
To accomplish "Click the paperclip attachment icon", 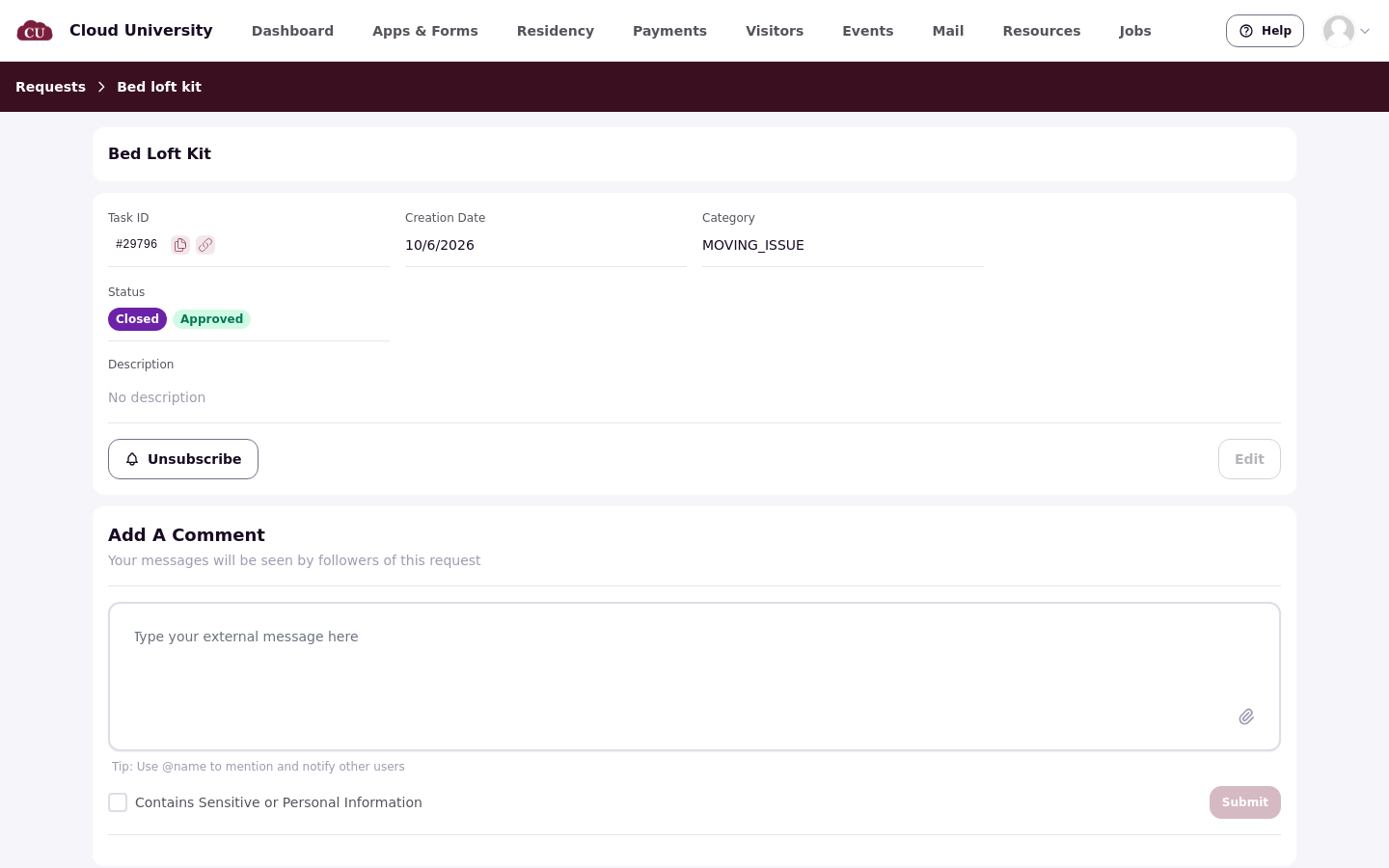I will pyautogui.click(x=1246, y=717).
